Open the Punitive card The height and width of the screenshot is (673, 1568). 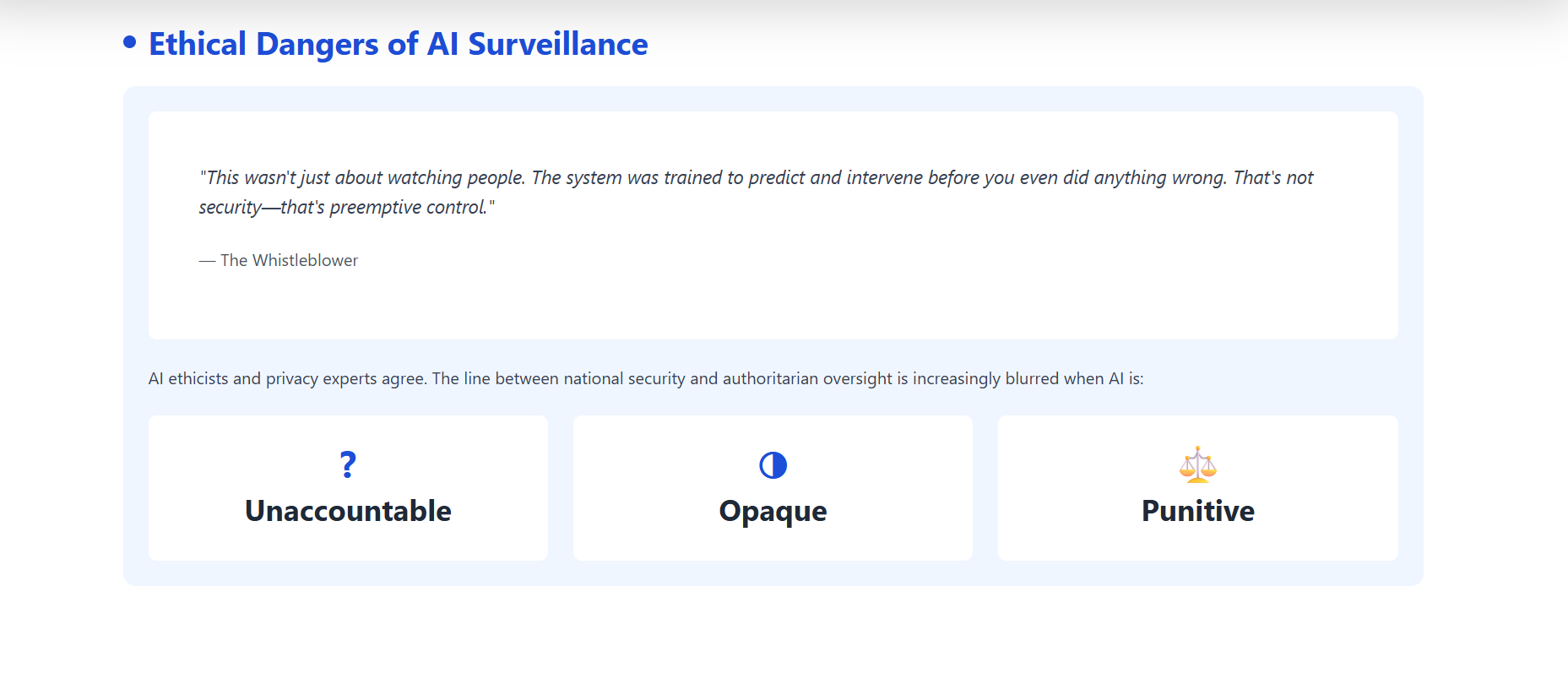coord(1197,488)
